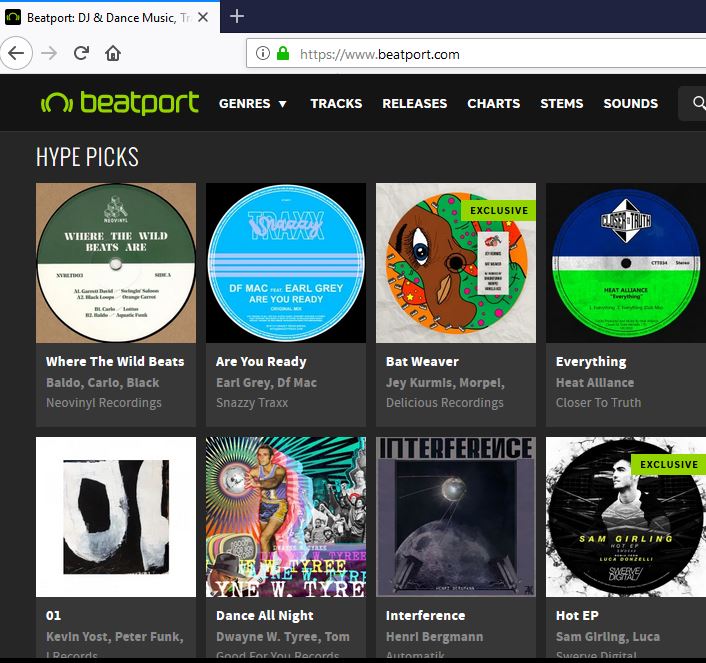The width and height of the screenshot is (706, 663).
Task: Open artist Heat Alliance
Action: 595,383
